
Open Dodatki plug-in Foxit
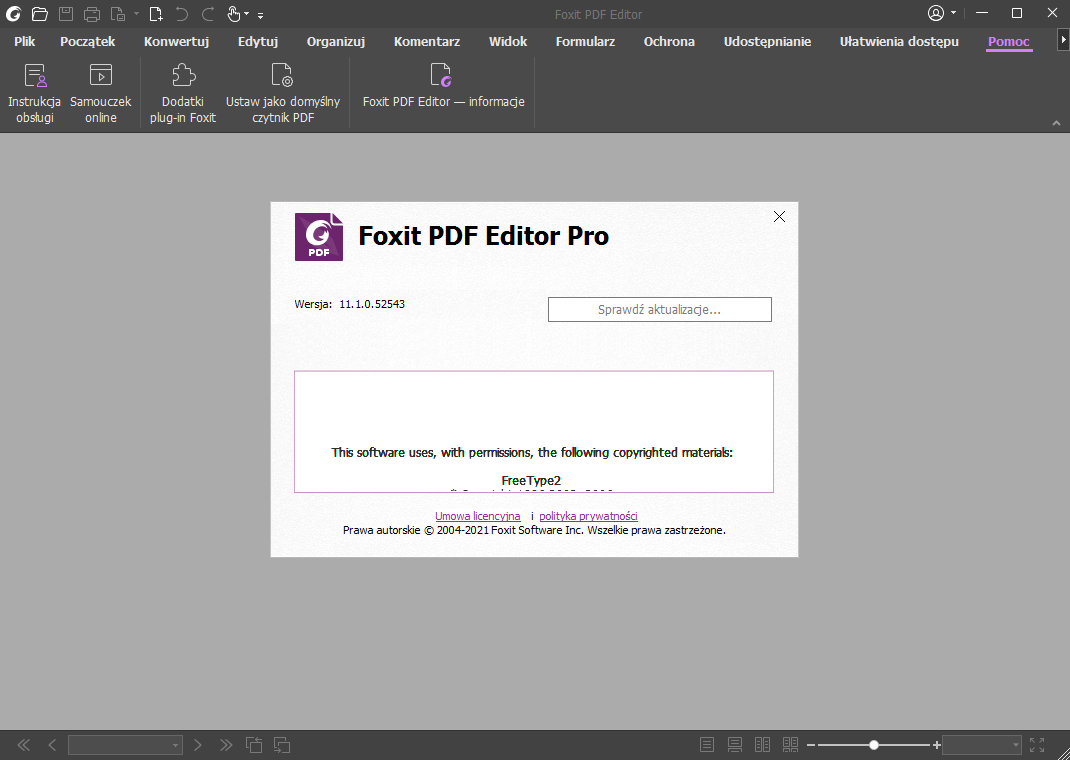coord(183,93)
